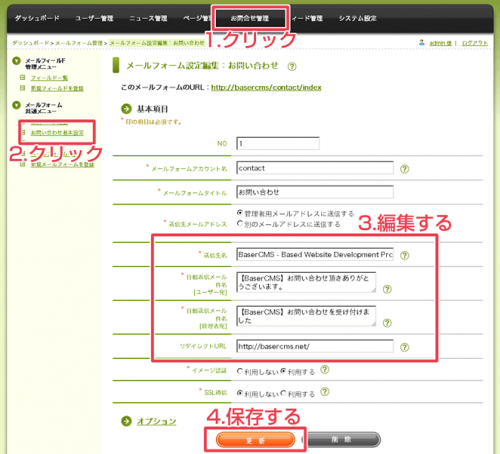The width and height of the screenshot is (500, 454).
Task: Click help icon beside the admin auto-reply subject
Action: (387, 323)
